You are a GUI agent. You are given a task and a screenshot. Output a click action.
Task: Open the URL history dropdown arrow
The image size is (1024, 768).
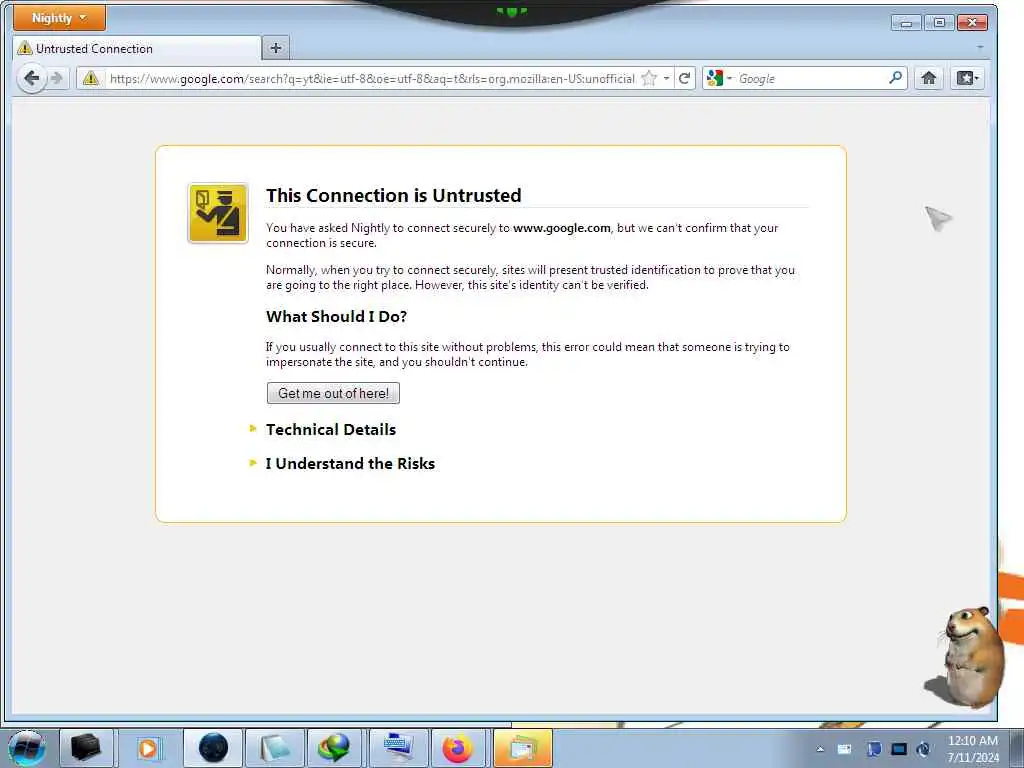tap(666, 78)
